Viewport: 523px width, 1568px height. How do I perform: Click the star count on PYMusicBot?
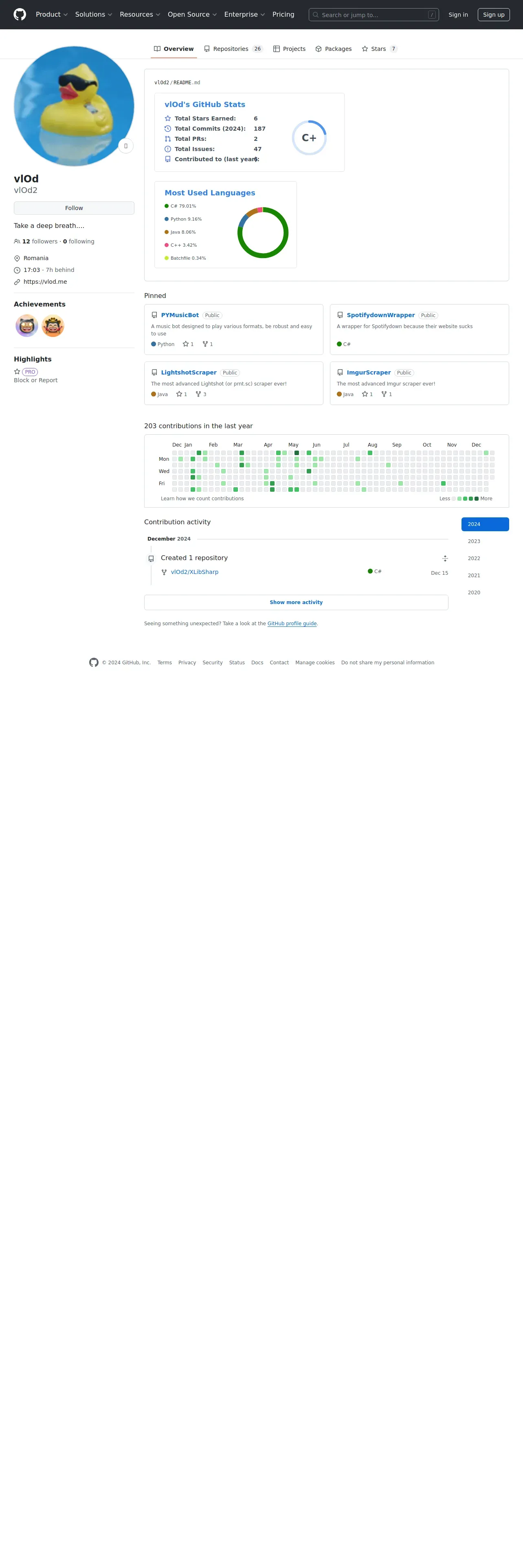point(188,344)
